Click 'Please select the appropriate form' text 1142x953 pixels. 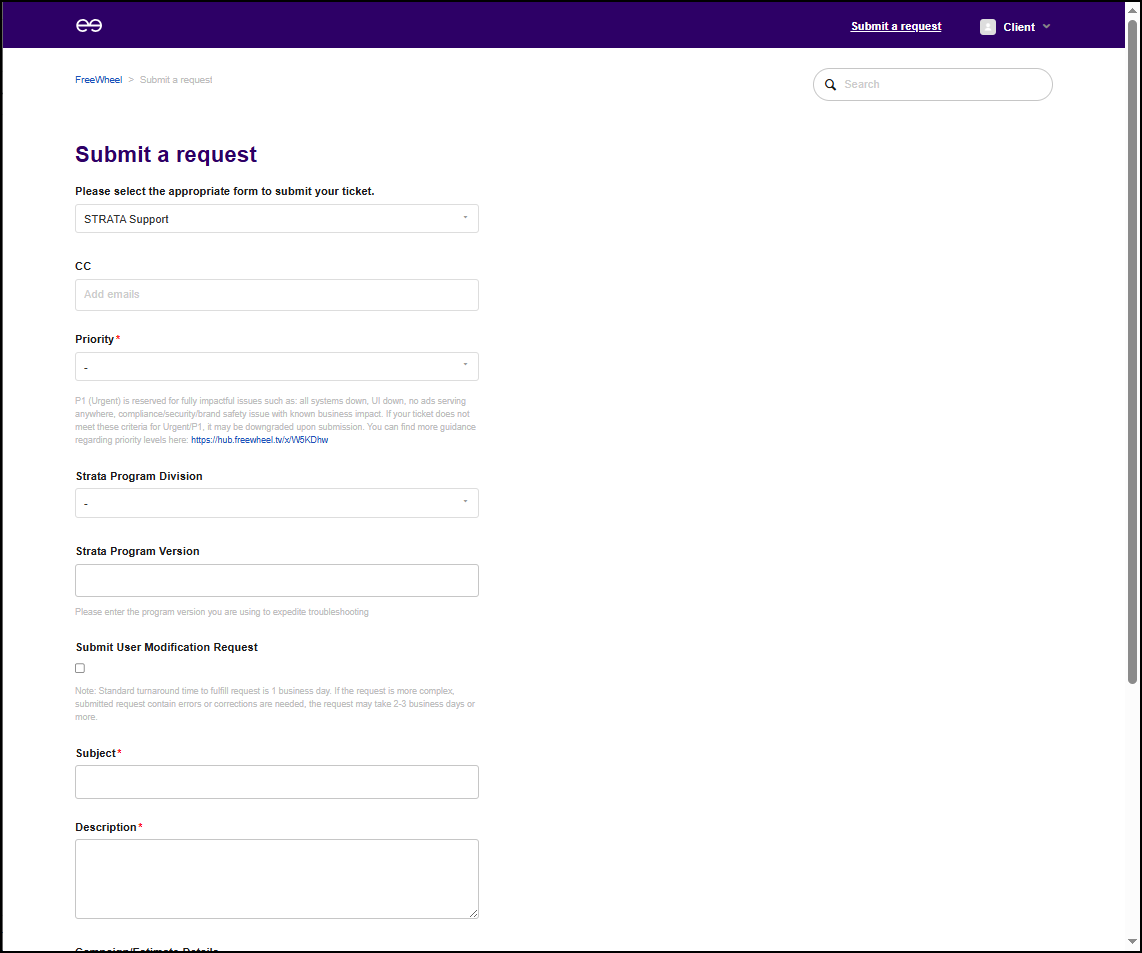point(224,192)
